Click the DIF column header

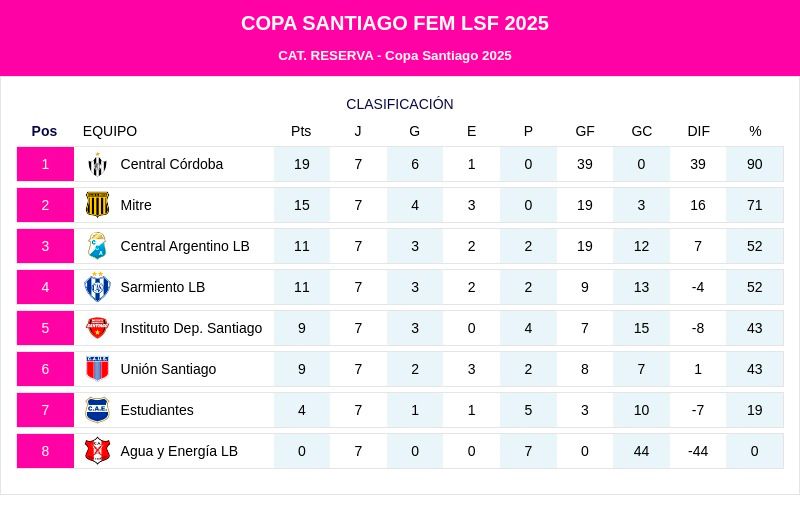click(698, 131)
